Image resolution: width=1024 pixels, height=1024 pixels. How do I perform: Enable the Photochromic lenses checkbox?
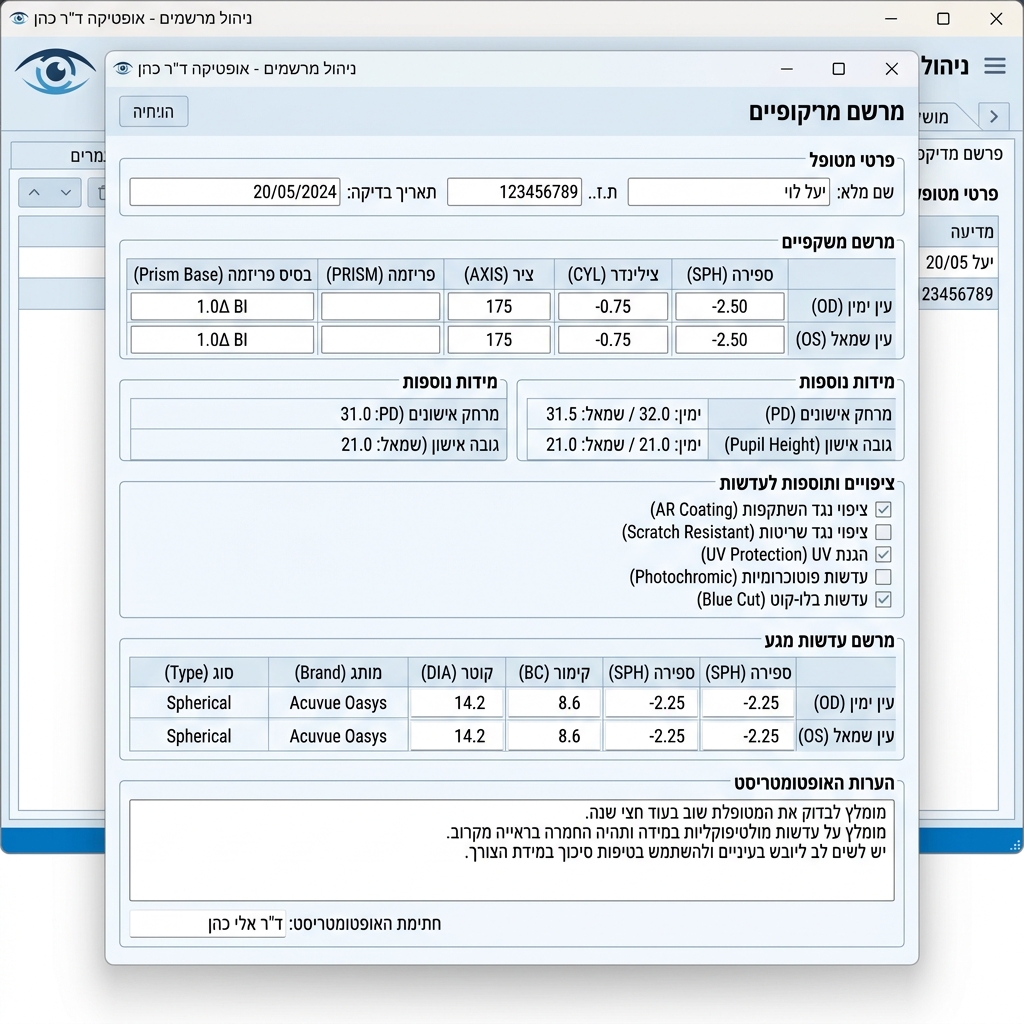coord(884,577)
